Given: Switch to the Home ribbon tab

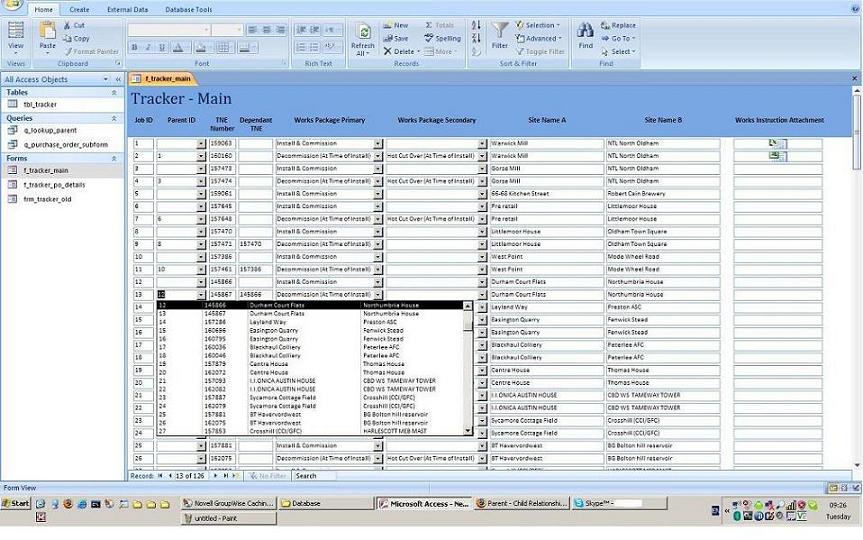Looking at the screenshot, I should click(43, 9).
